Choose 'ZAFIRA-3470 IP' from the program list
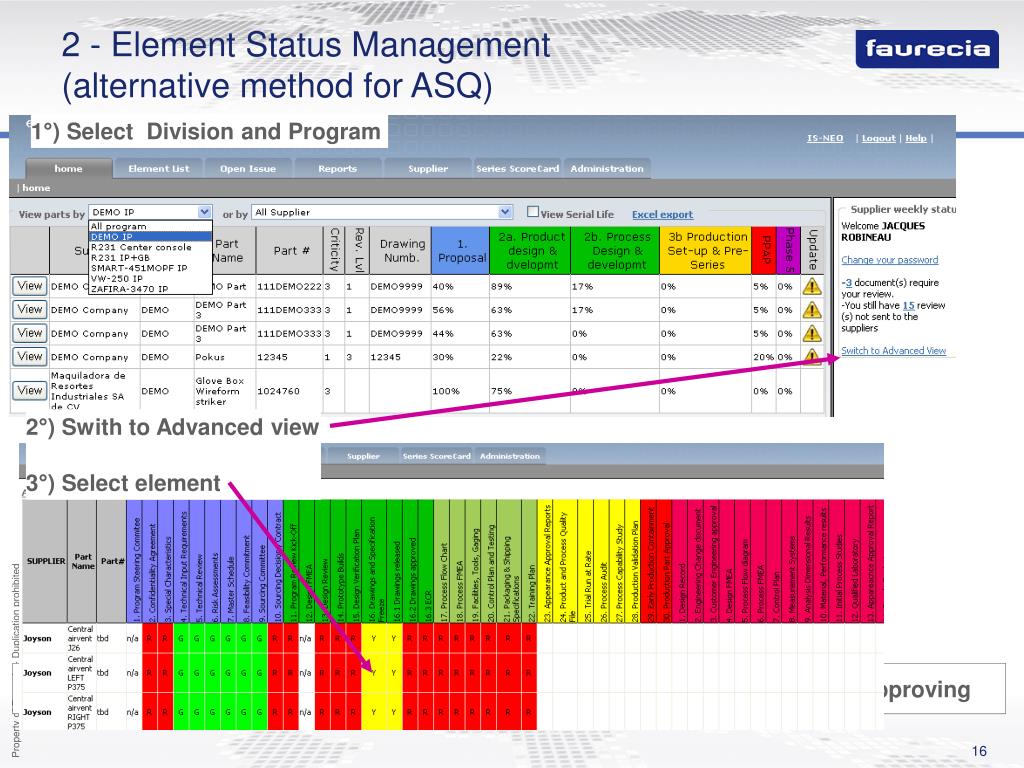The height and width of the screenshot is (768, 1024). tap(150, 289)
